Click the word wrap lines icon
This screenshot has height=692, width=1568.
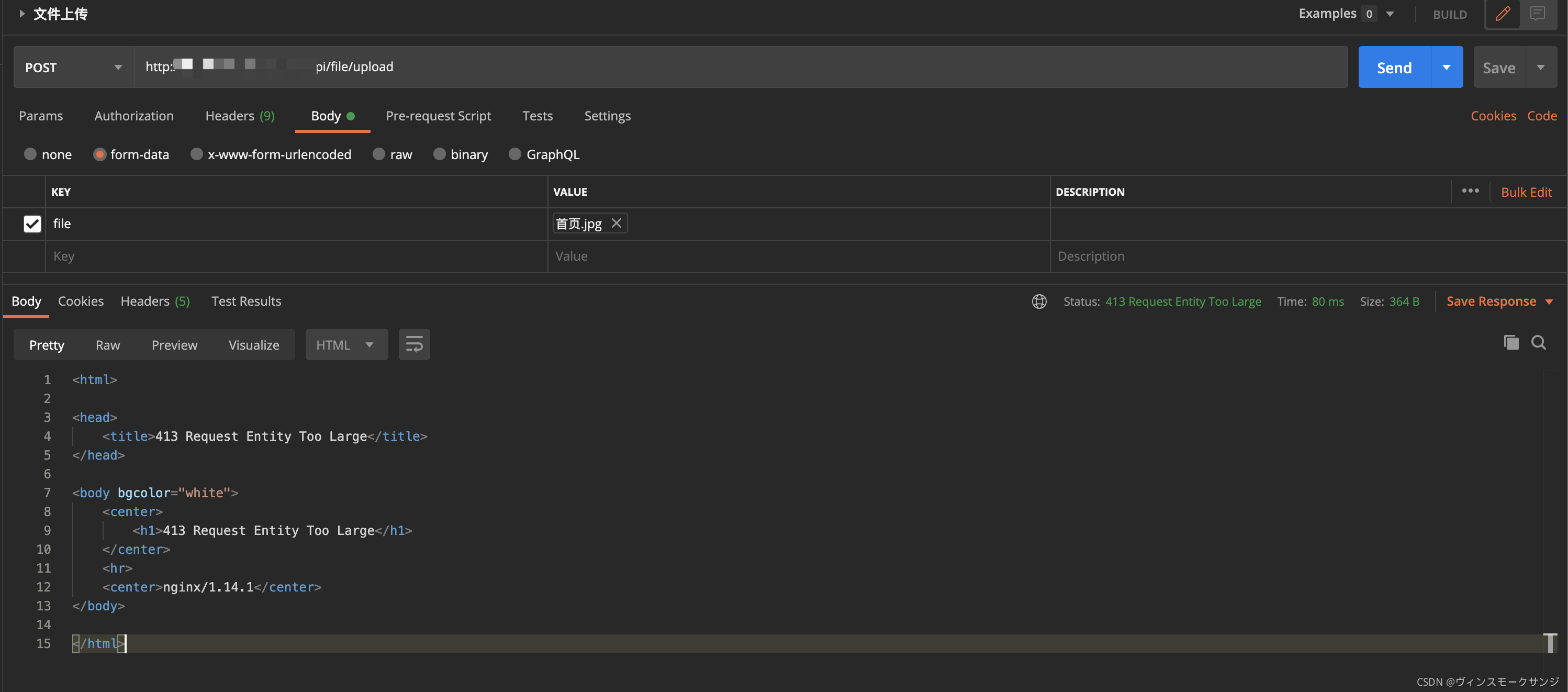[414, 344]
